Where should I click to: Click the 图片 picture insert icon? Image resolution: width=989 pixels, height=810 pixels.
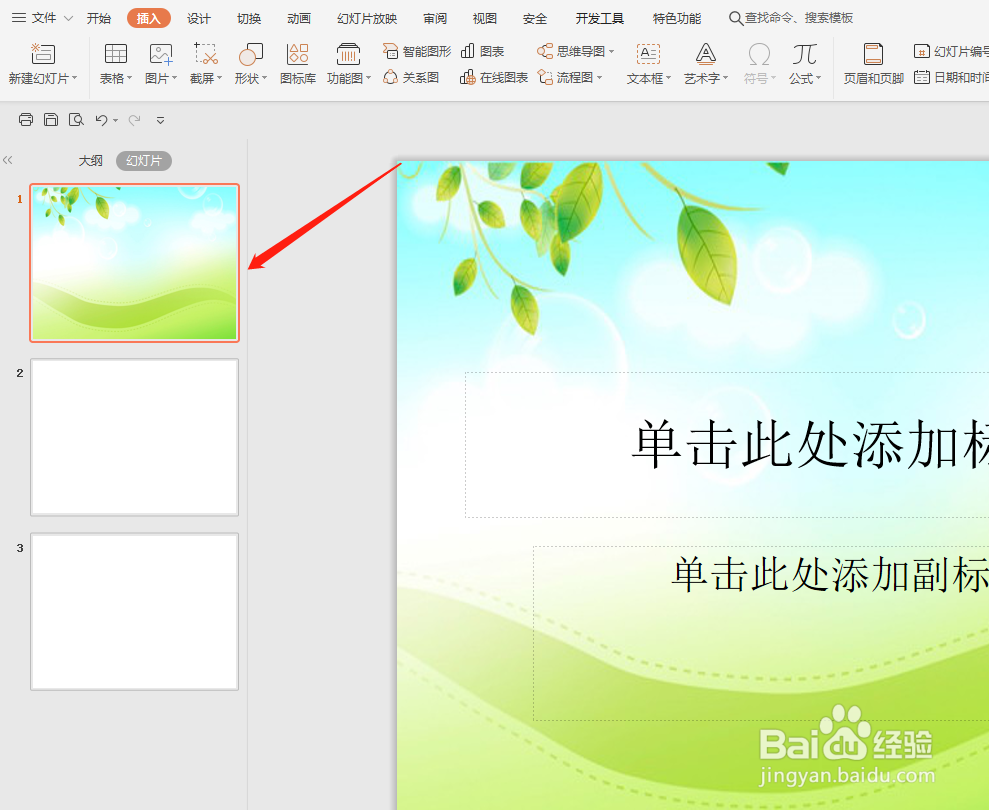(x=161, y=54)
